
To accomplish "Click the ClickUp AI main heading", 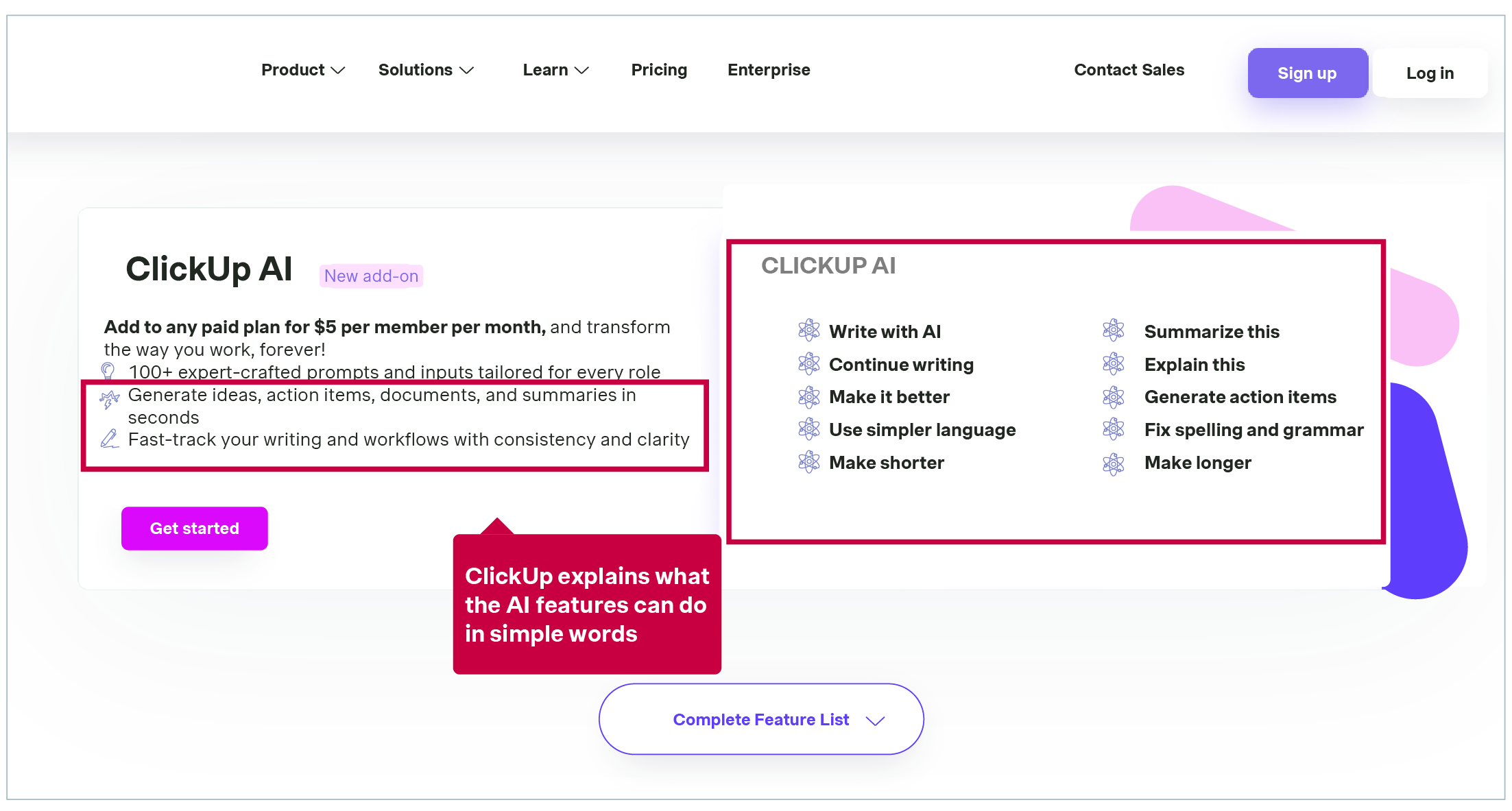I will click(x=209, y=269).
